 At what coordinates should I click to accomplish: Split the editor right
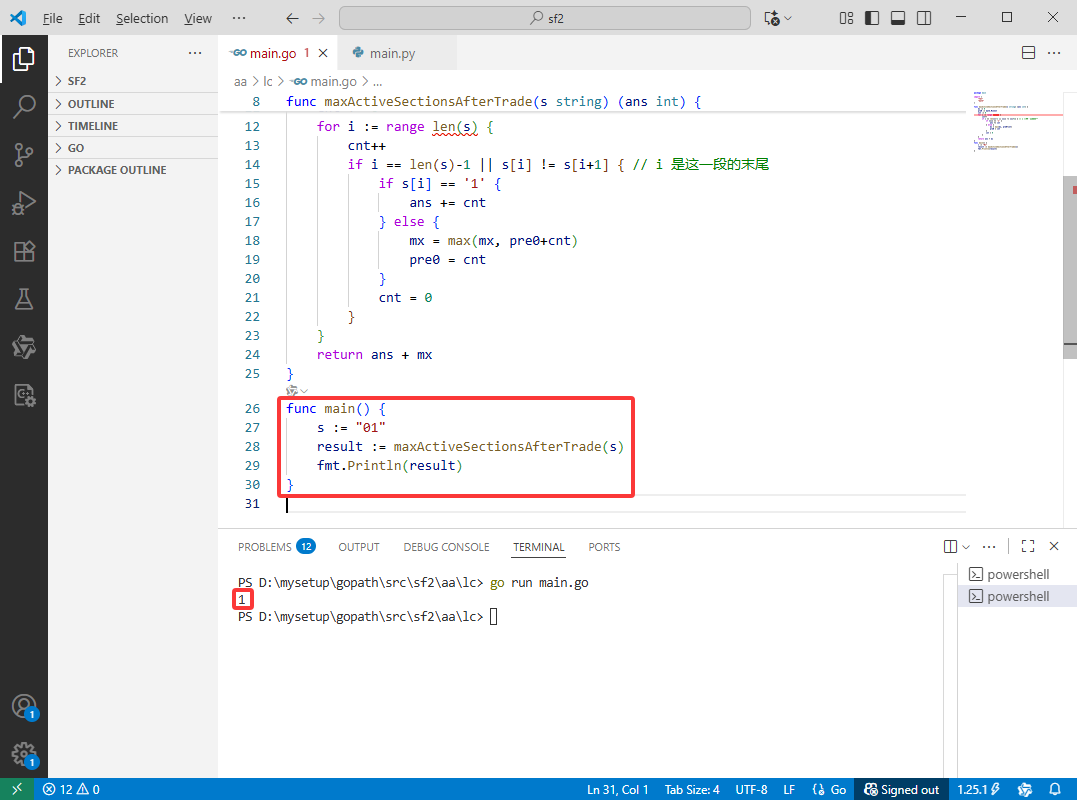[1028, 53]
